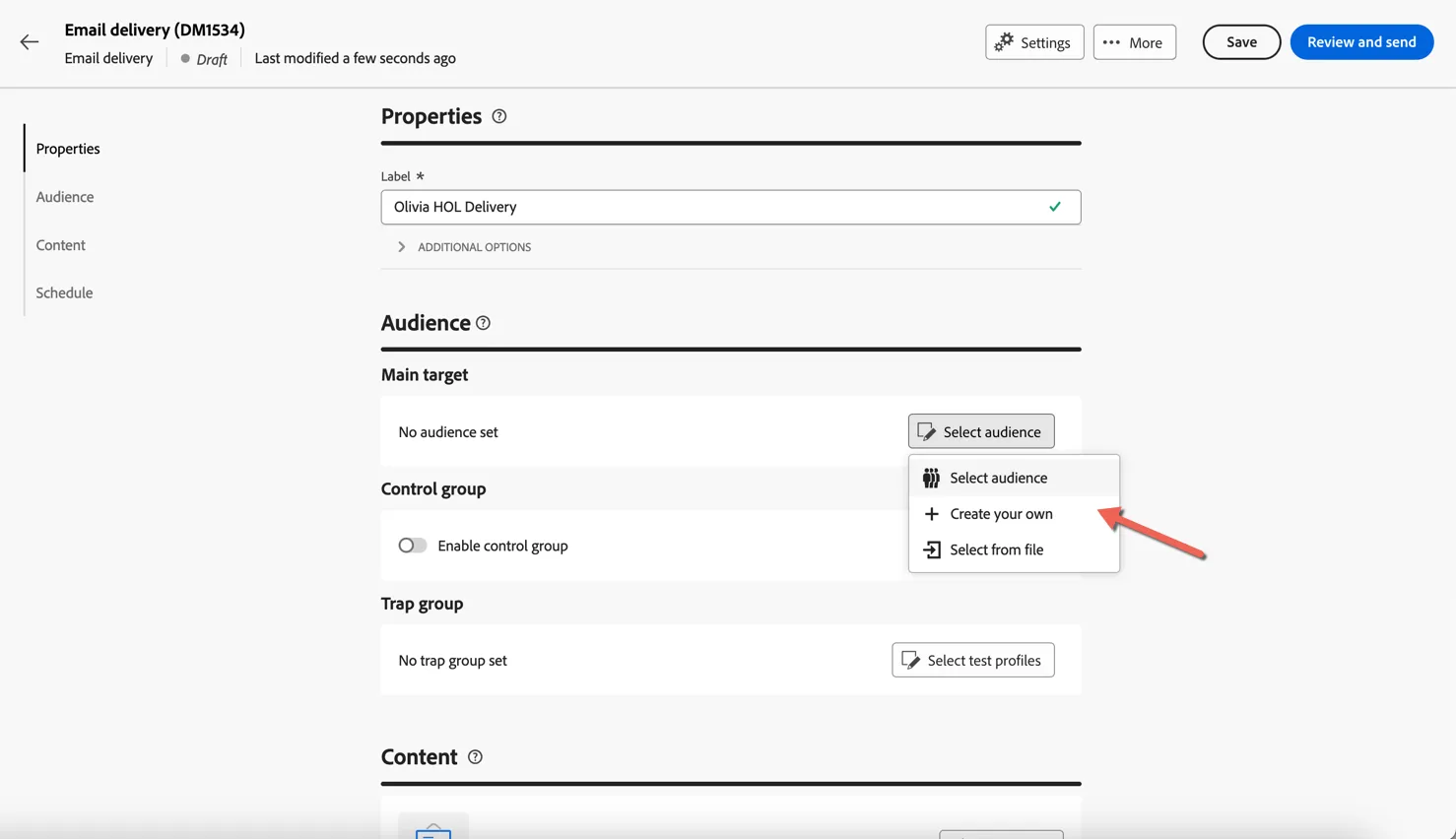Choose Select audience from the menu

[1014, 478]
